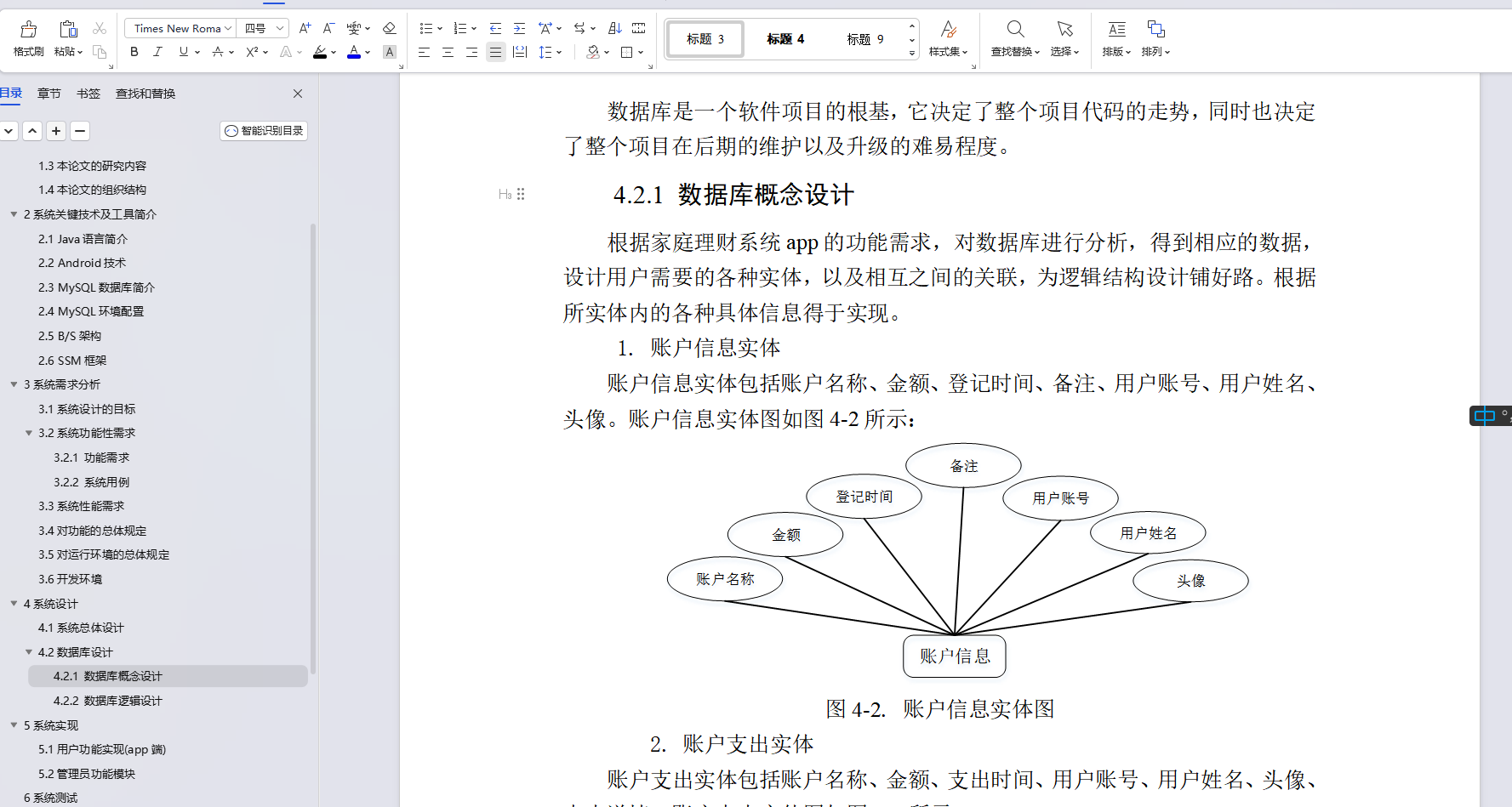The width and height of the screenshot is (1512, 807).
Task: Click the black highlight color swatch pen
Action: [x=320, y=52]
